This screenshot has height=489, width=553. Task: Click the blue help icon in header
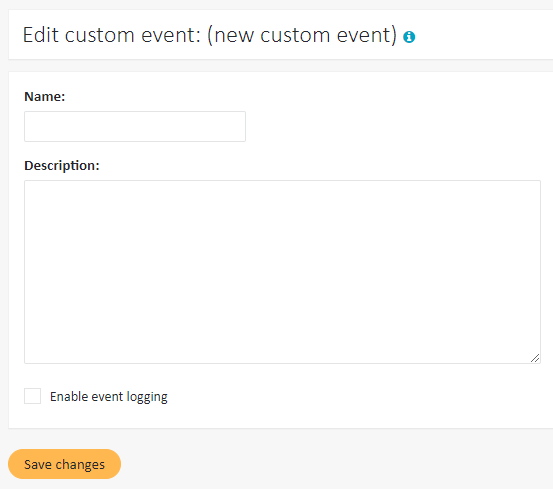[x=409, y=37]
